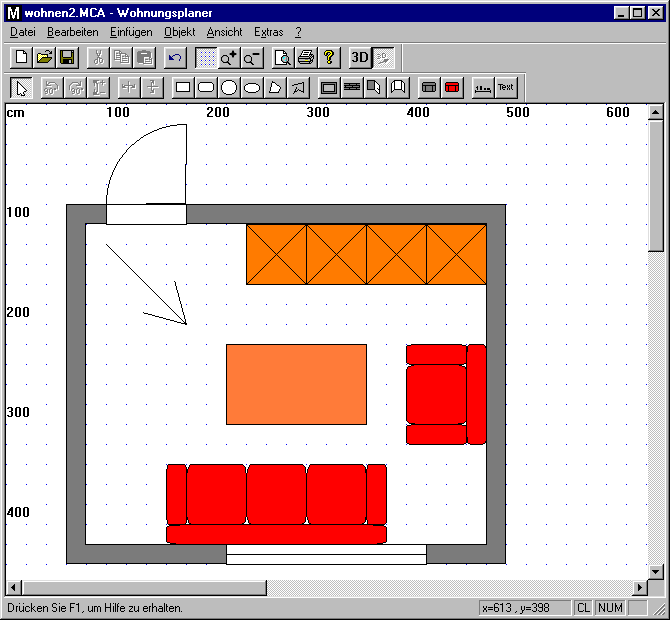
Task: Toggle the dotted grid display button
Action: pyautogui.click(x=206, y=58)
